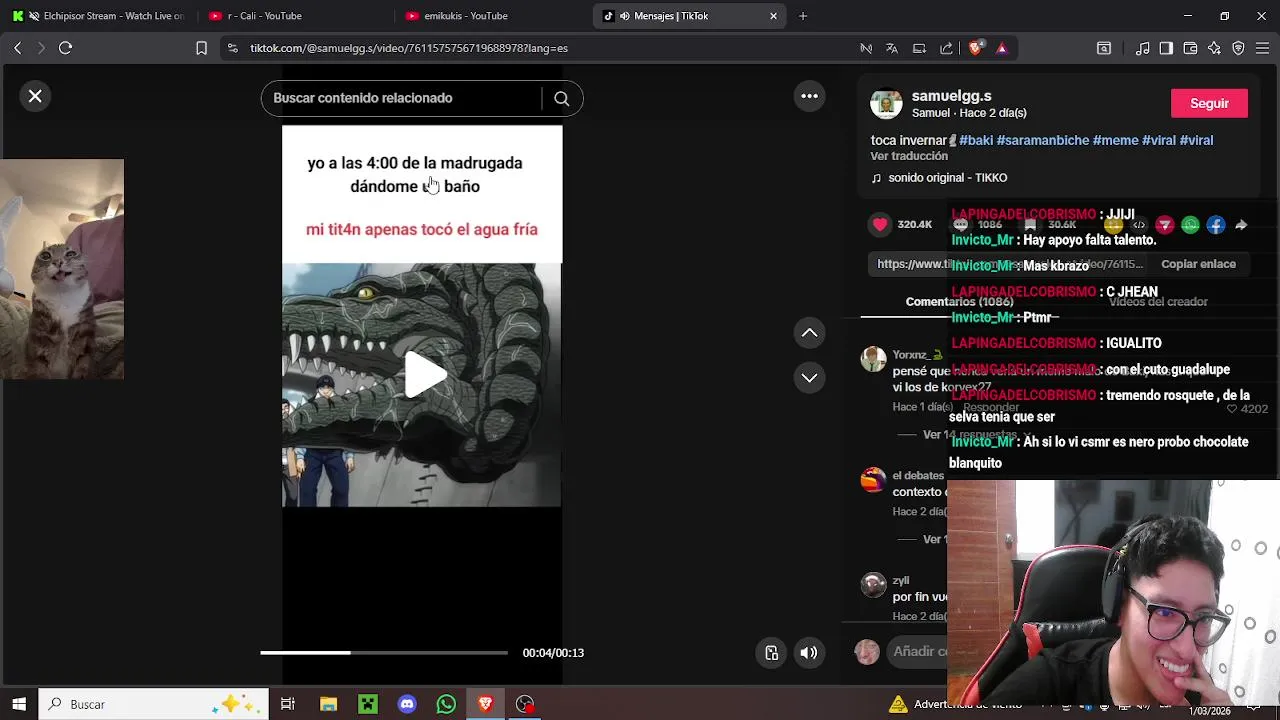This screenshot has width=1280, height=720.
Task: Toggle the clip/auto-scroll icon beside volume
Action: (x=771, y=653)
